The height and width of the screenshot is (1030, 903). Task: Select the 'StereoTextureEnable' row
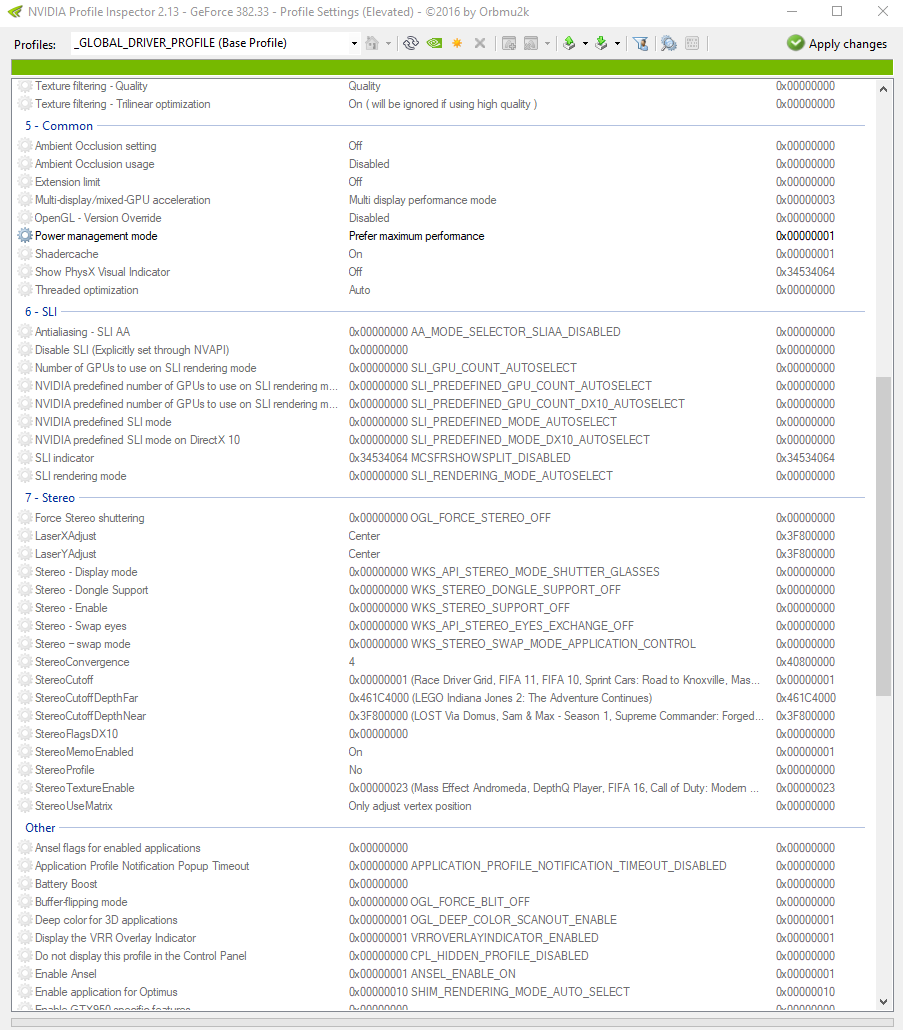[x=443, y=788]
